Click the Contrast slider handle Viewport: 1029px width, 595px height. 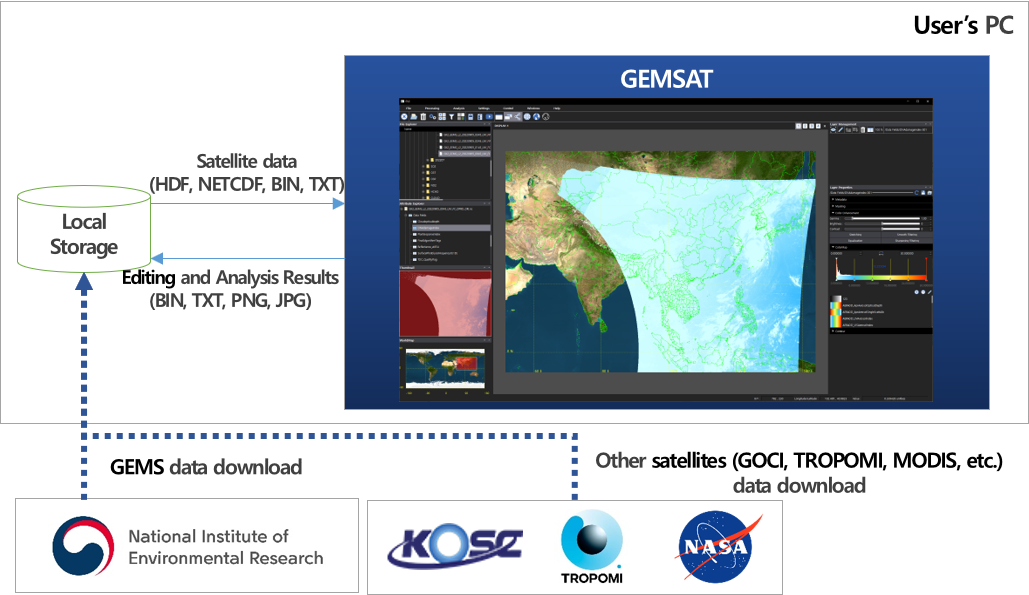coord(882,229)
